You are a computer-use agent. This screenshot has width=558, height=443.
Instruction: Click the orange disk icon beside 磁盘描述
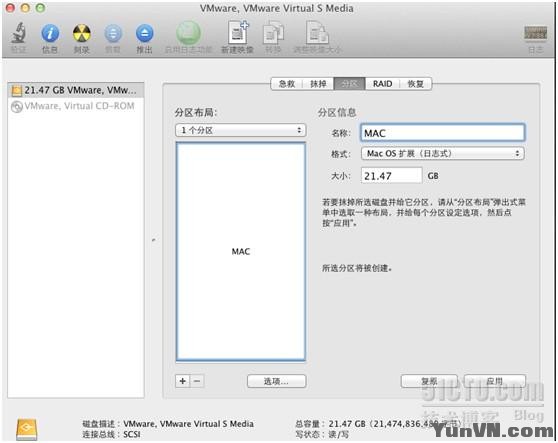(x=26, y=429)
